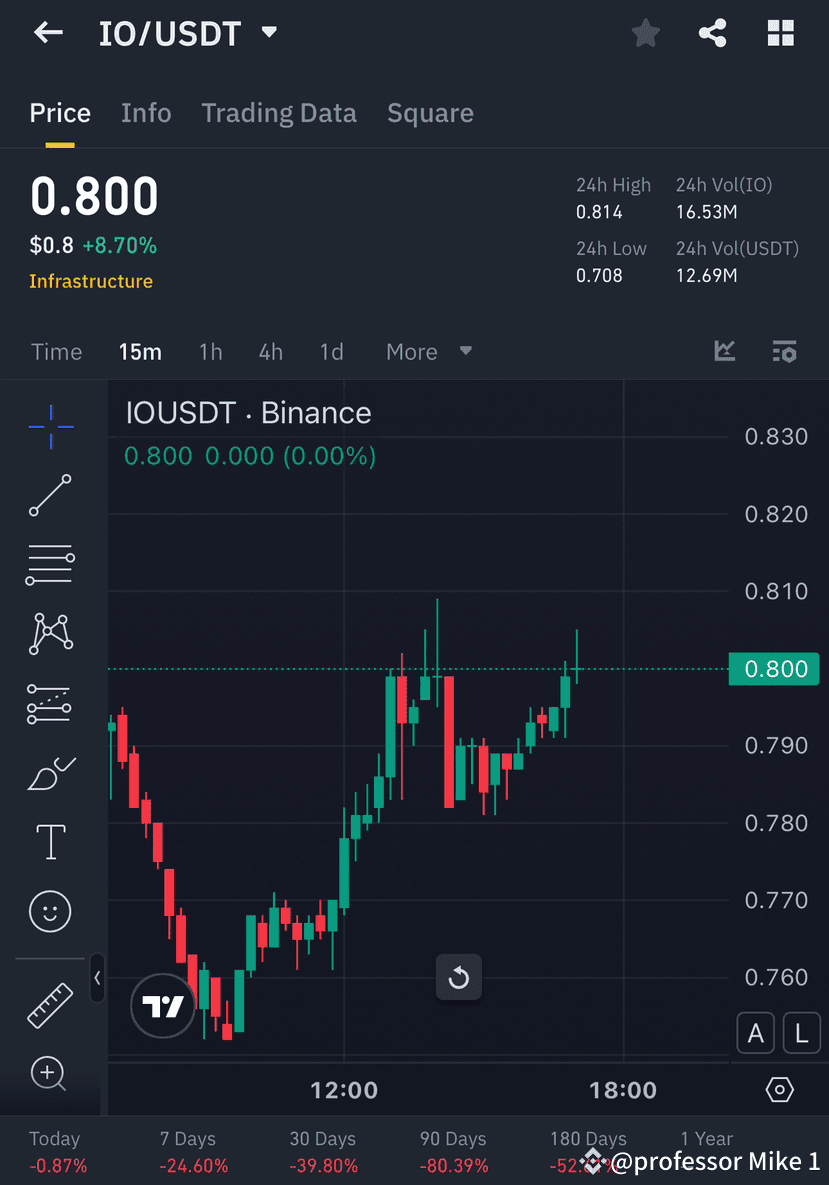Tap the chart reload button
Image resolution: width=829 pixels, height=1185 pixels.
pyautogui.click(x=459, y=977)
